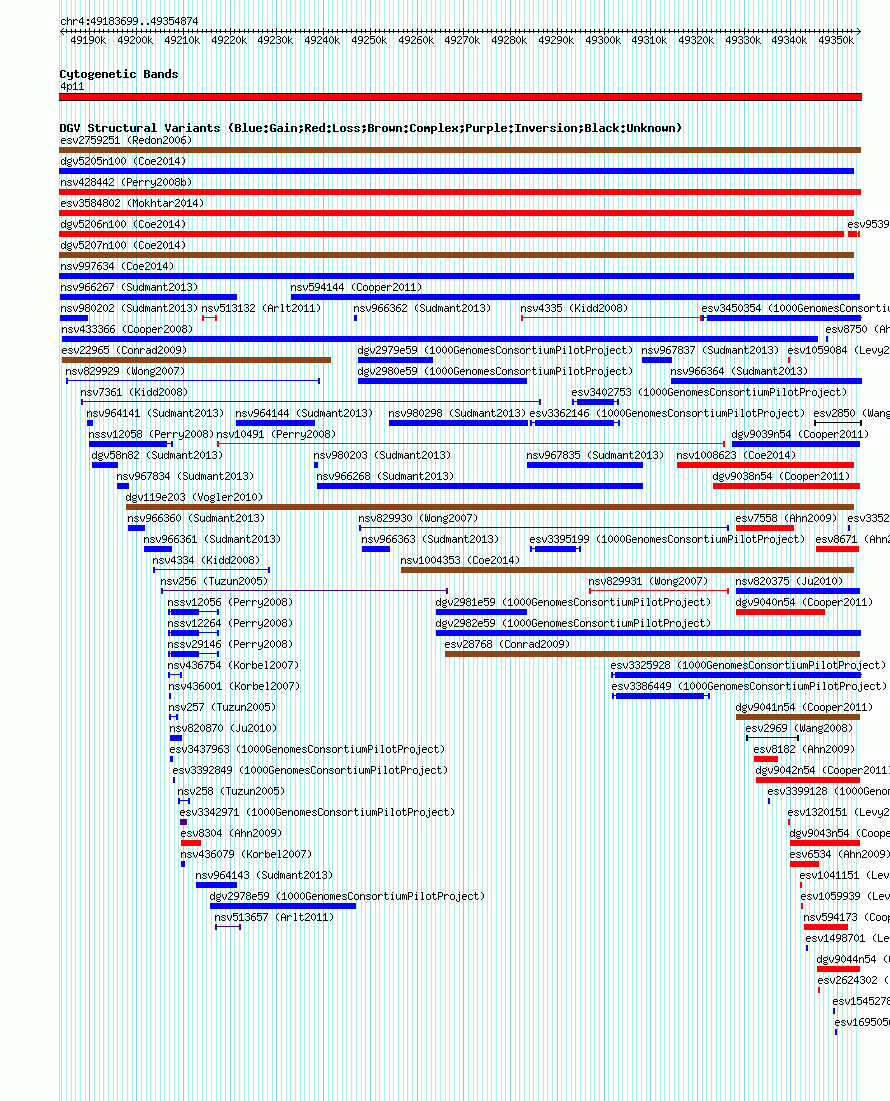The image size is (890, 1101).
Task: Click the nsv10491 (Perry2008) label
Action: click(x=276, y=435)
